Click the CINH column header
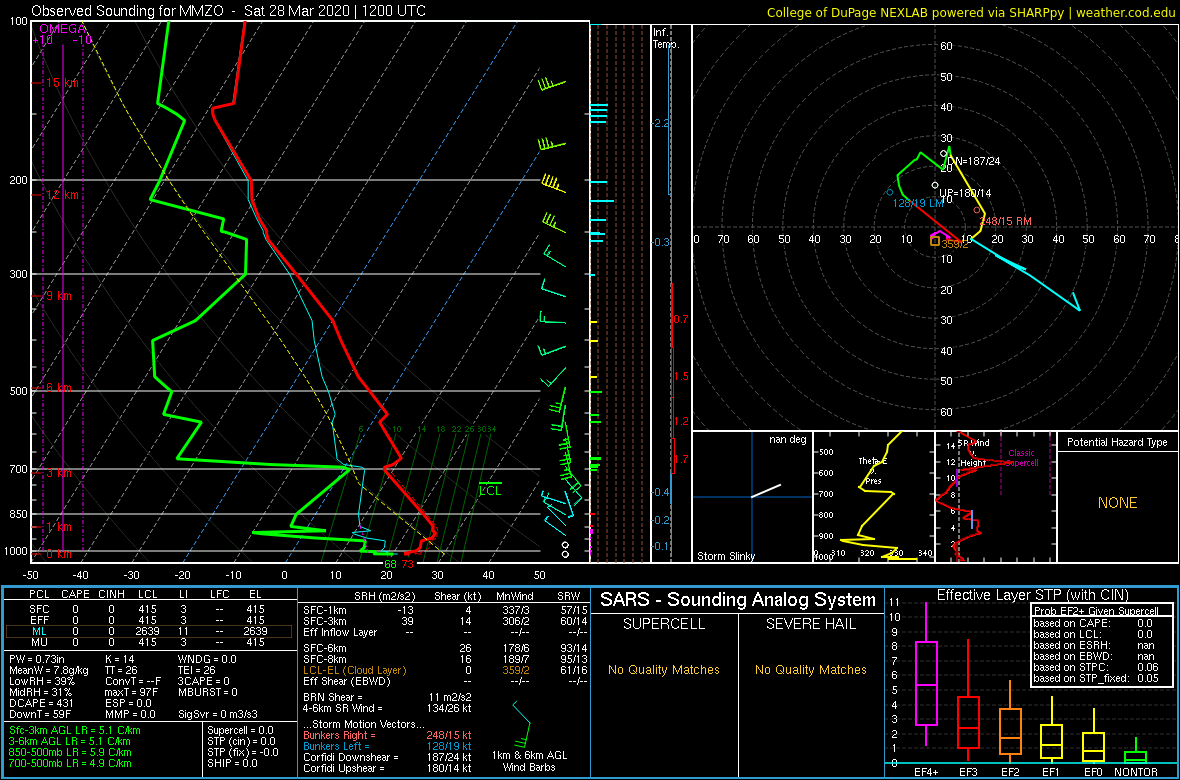Screen dimensions: 1180x780 112,595
